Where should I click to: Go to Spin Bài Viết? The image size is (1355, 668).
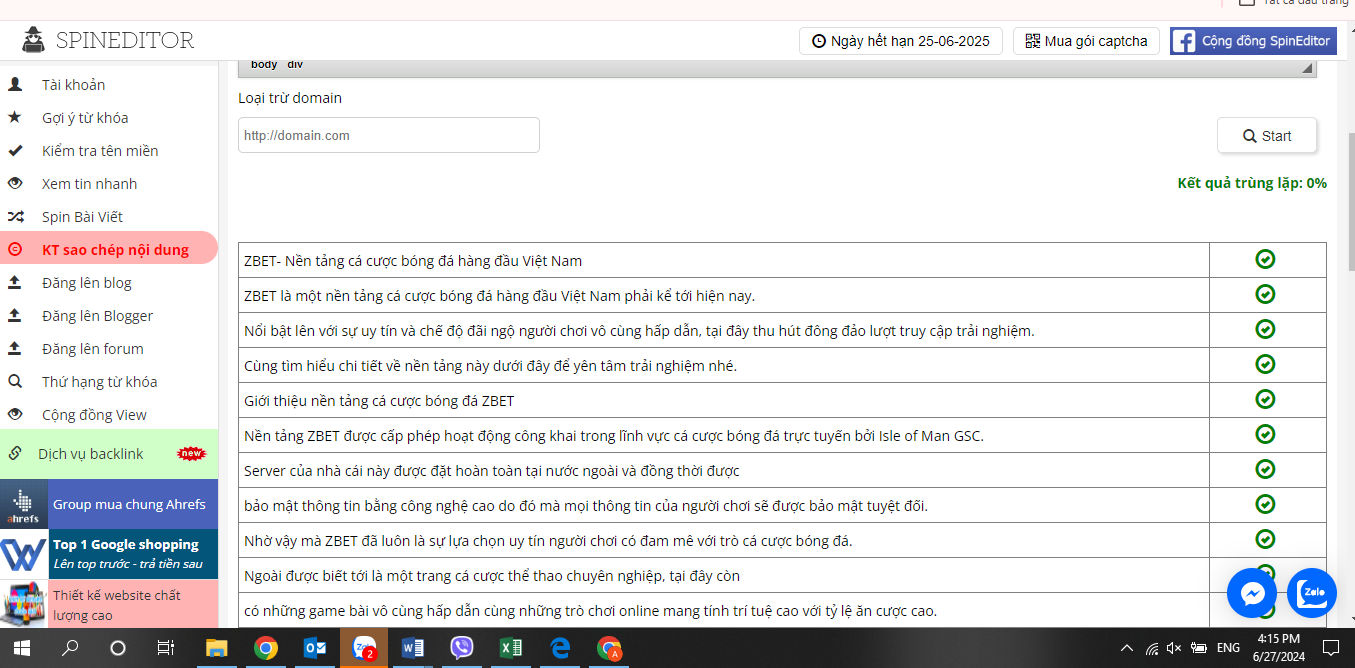point(82,217)
